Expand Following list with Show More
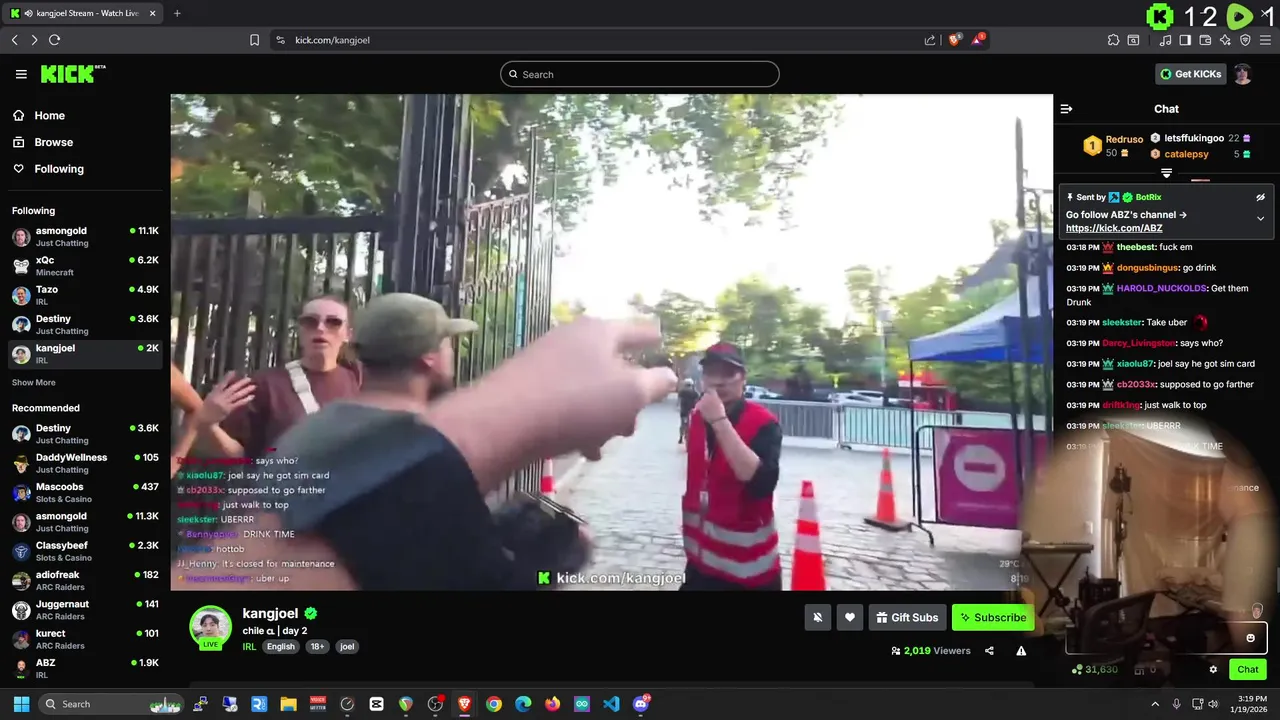Screen dimensions: 1280x720 click(33, 382)
